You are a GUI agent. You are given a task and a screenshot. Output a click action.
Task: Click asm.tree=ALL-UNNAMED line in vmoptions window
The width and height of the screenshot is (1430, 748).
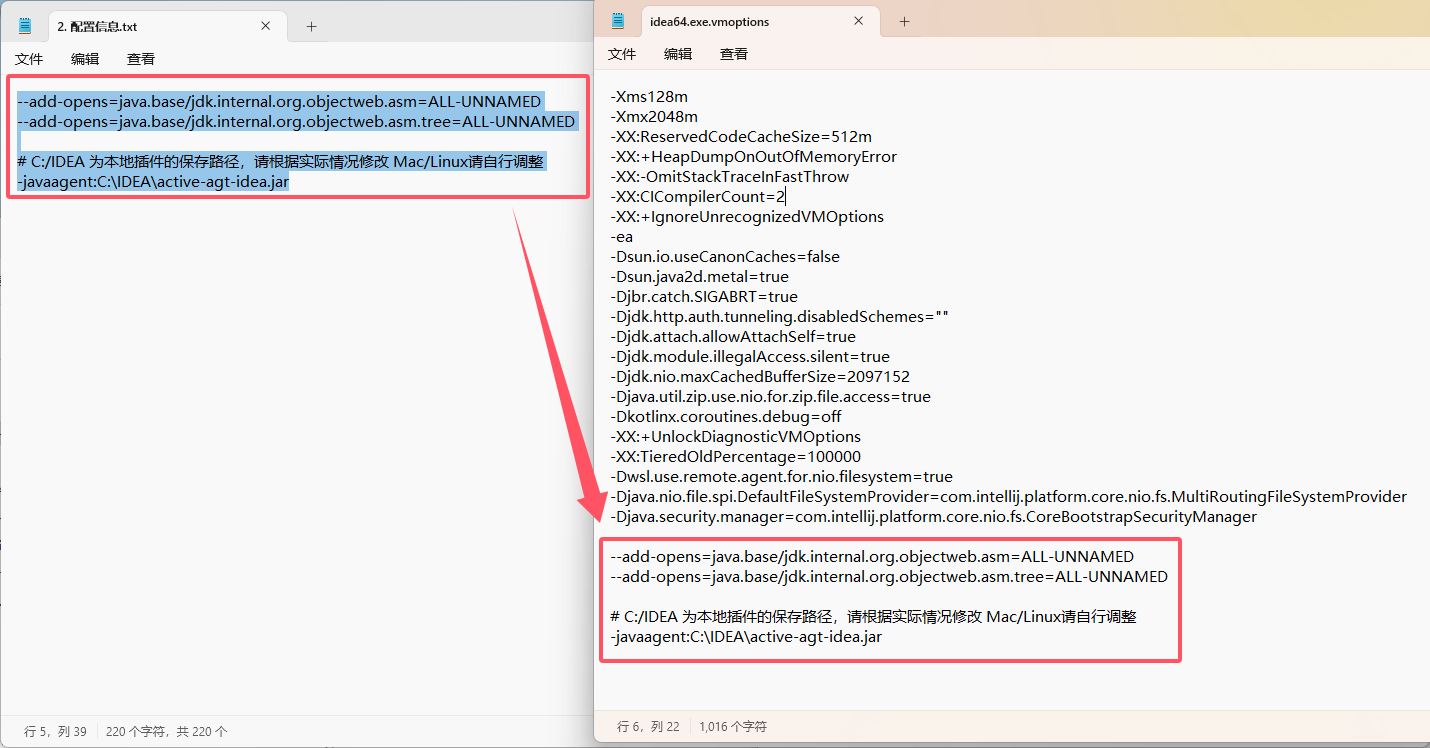[889, 577]
